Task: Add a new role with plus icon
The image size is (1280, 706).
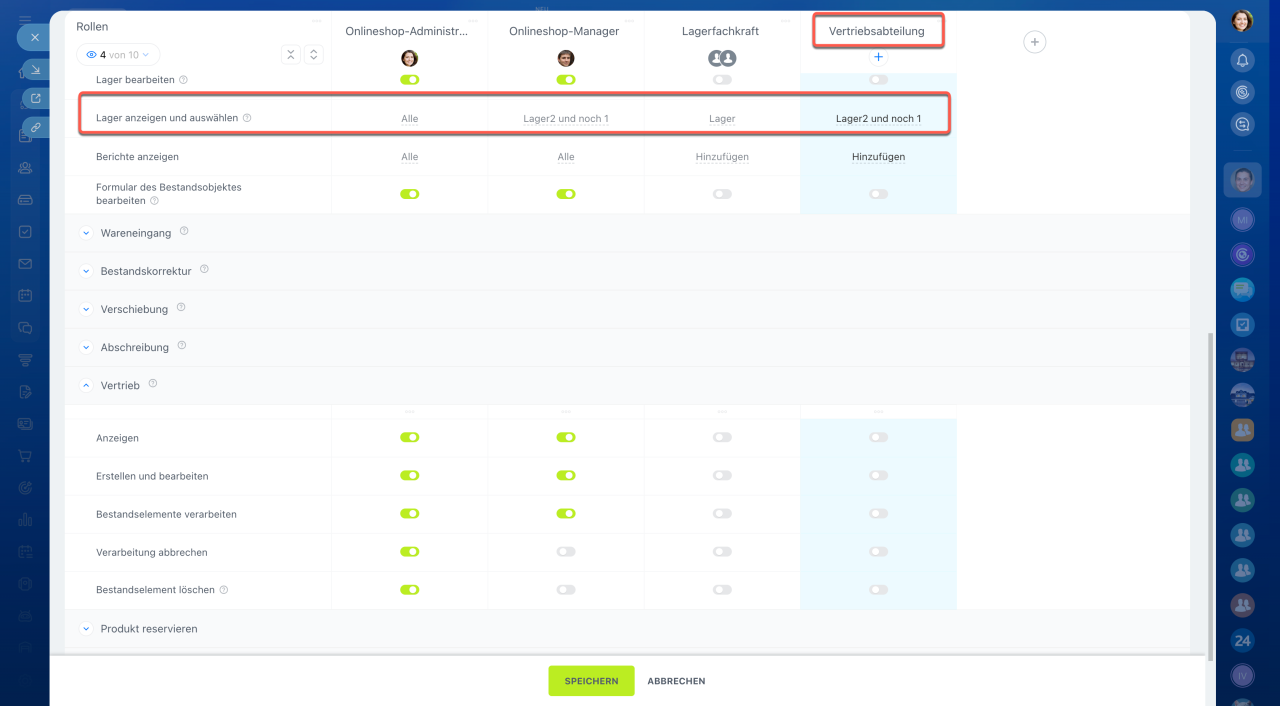Action: (x=1034, y=42)
